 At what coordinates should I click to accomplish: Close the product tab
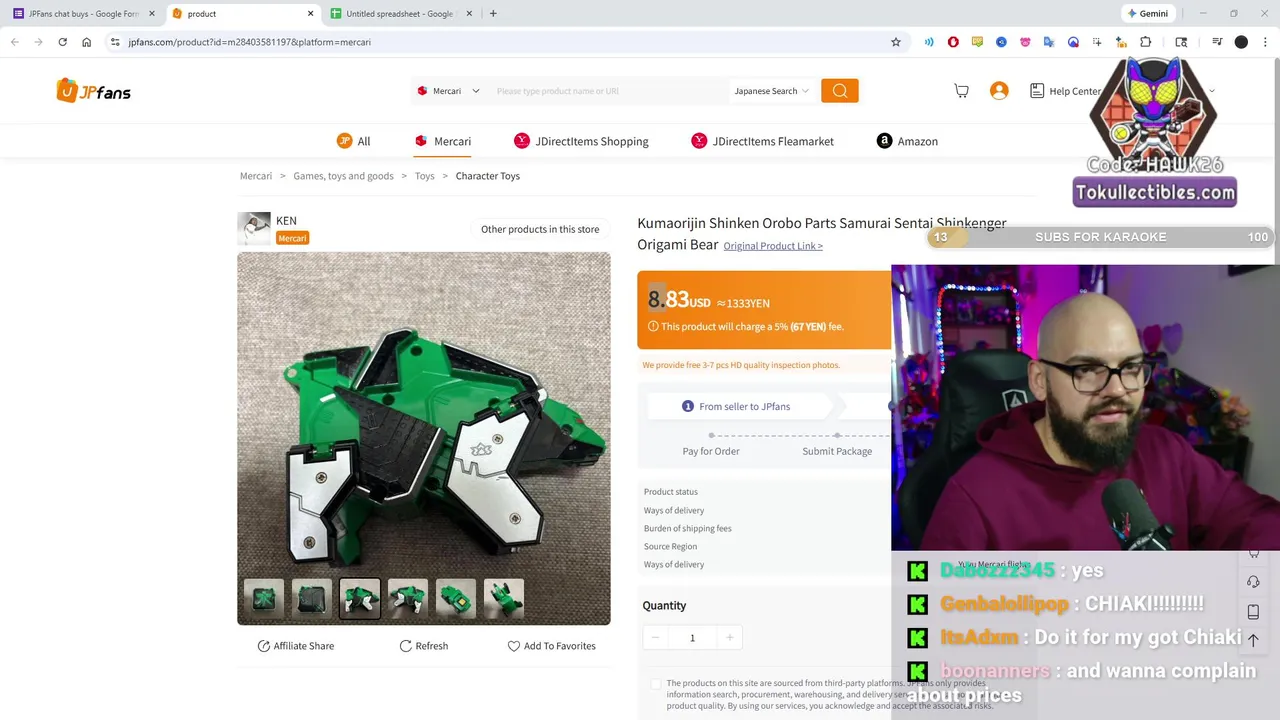pos(310,14)
